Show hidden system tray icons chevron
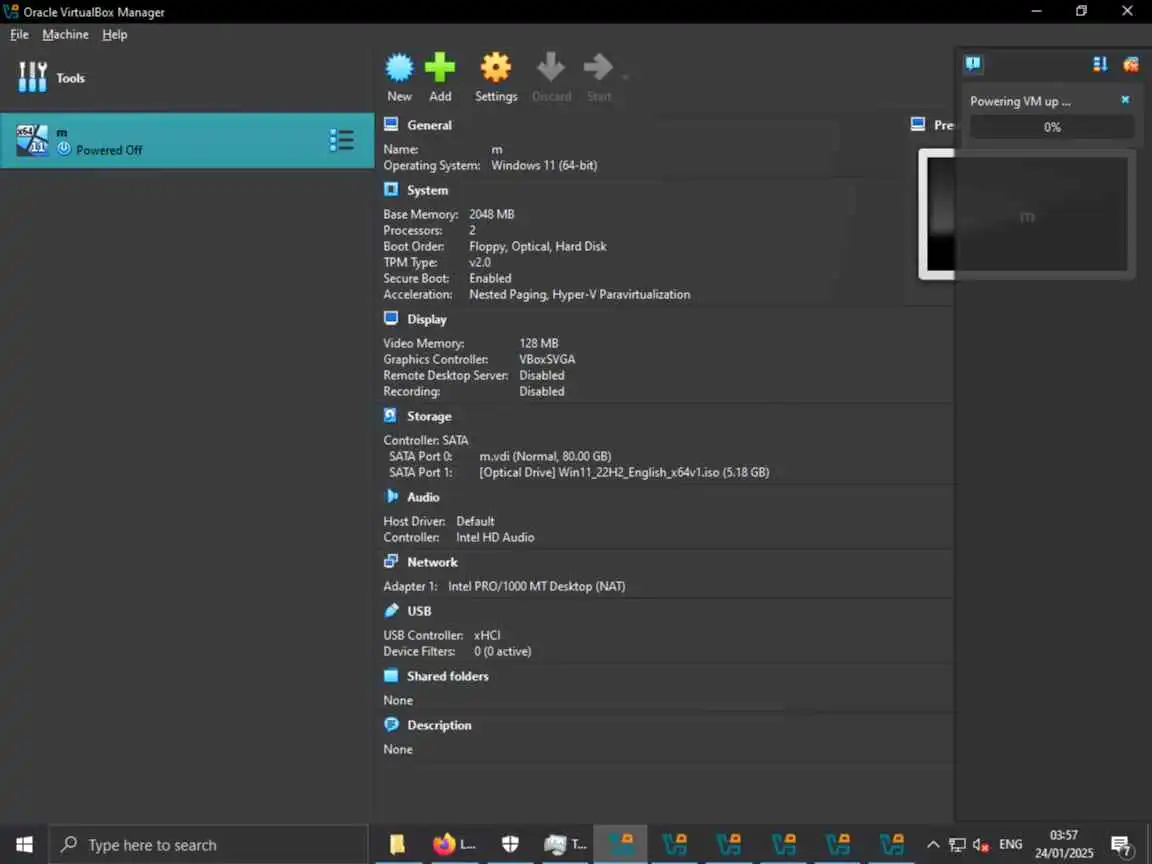 point(933,844)
